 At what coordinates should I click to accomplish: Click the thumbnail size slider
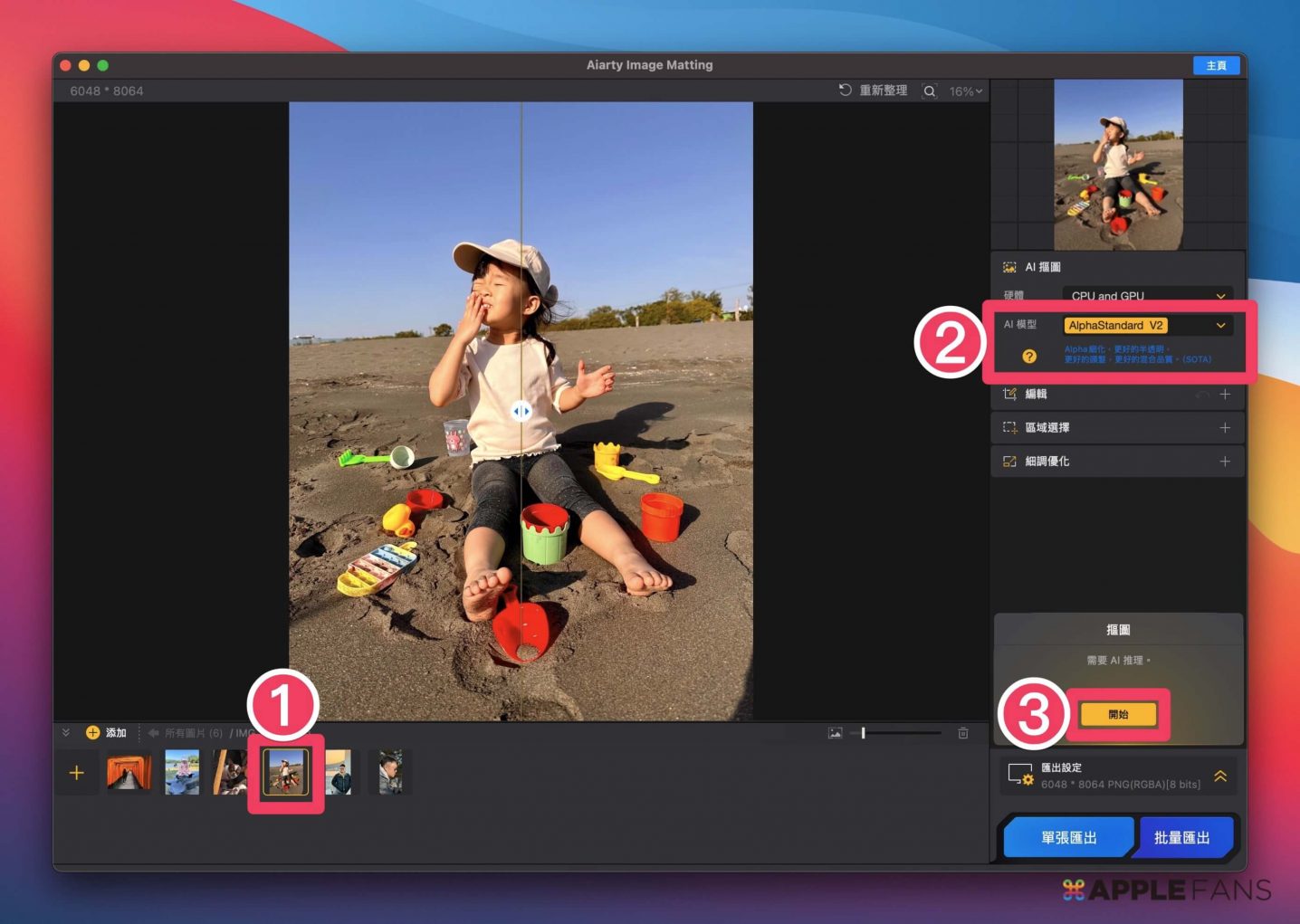[x=896, y=733]
